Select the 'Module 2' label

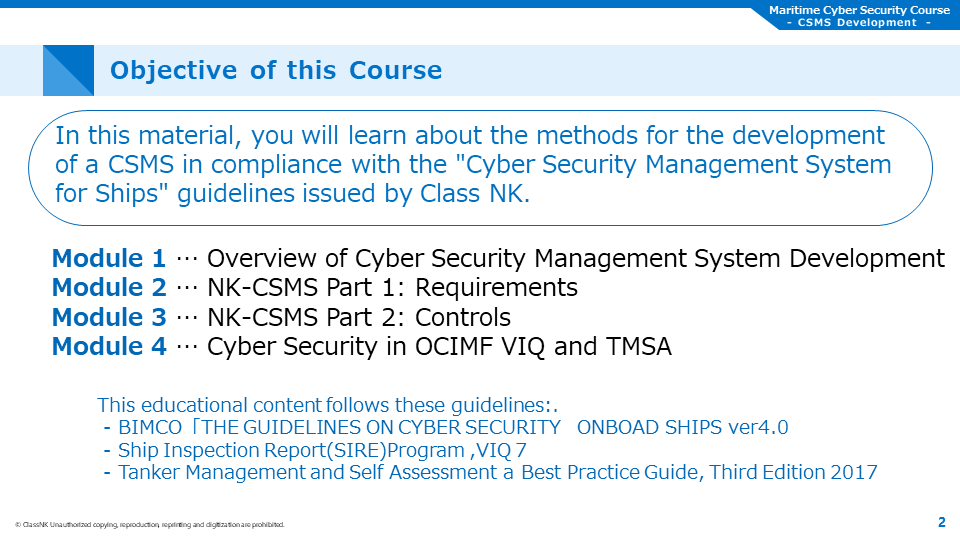click(109, 288)
